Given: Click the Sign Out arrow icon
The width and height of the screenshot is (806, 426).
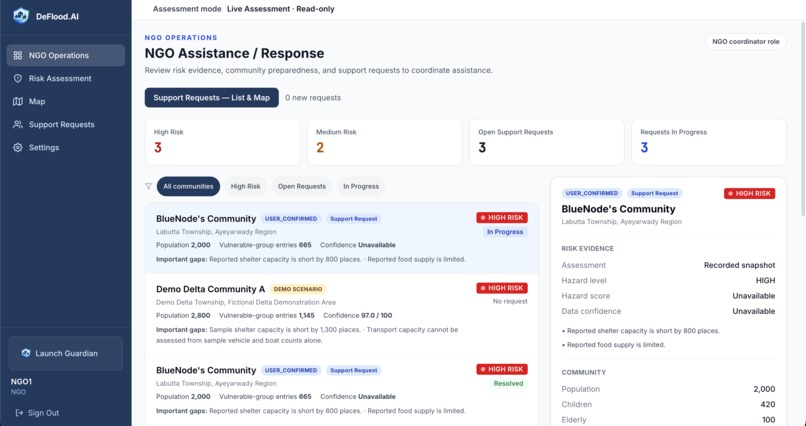Looking at the screenshot, I should [x=20, y=413].
